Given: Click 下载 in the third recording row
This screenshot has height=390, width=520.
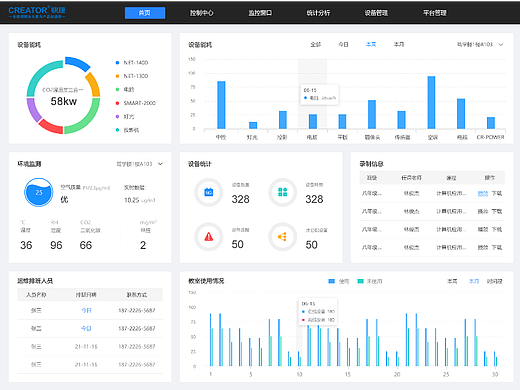Looking at the screenshot, I should pyautogui.click(x=497, y=229).
